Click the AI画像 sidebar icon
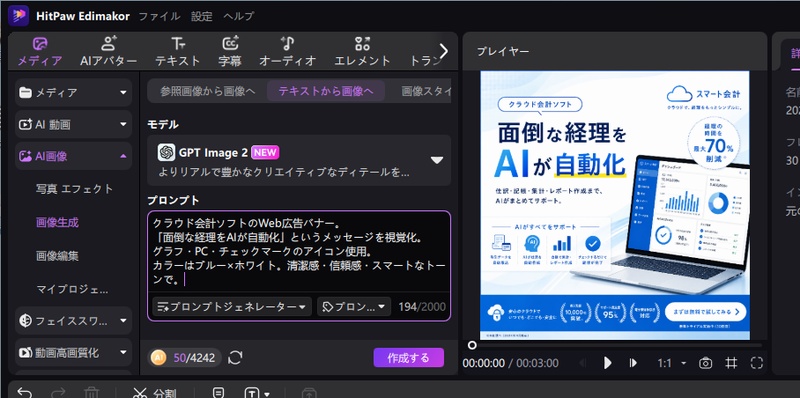 pyautogui.click(x=26, y=156)
